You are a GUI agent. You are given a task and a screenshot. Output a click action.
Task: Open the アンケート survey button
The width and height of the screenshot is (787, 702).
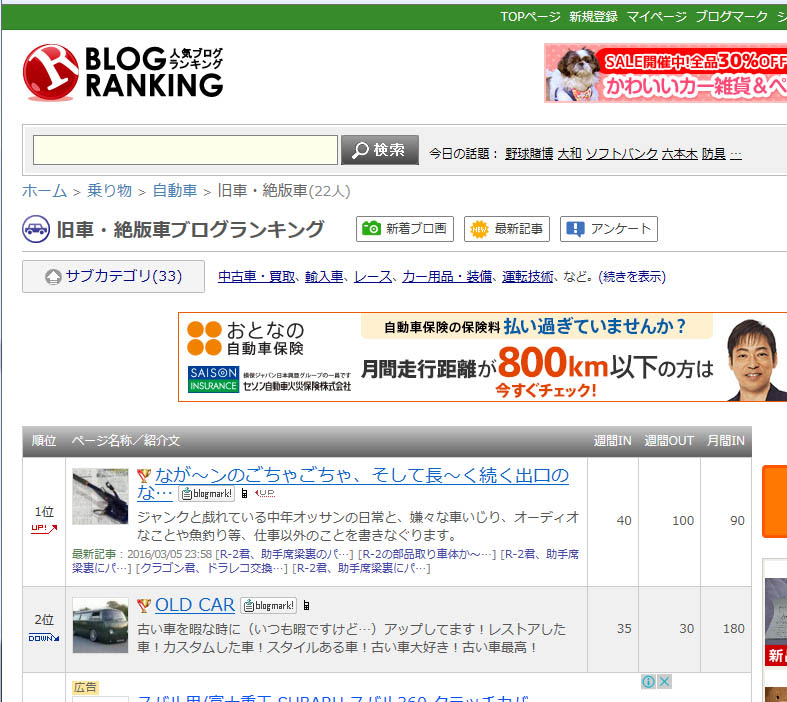click(x=608, y=229)
